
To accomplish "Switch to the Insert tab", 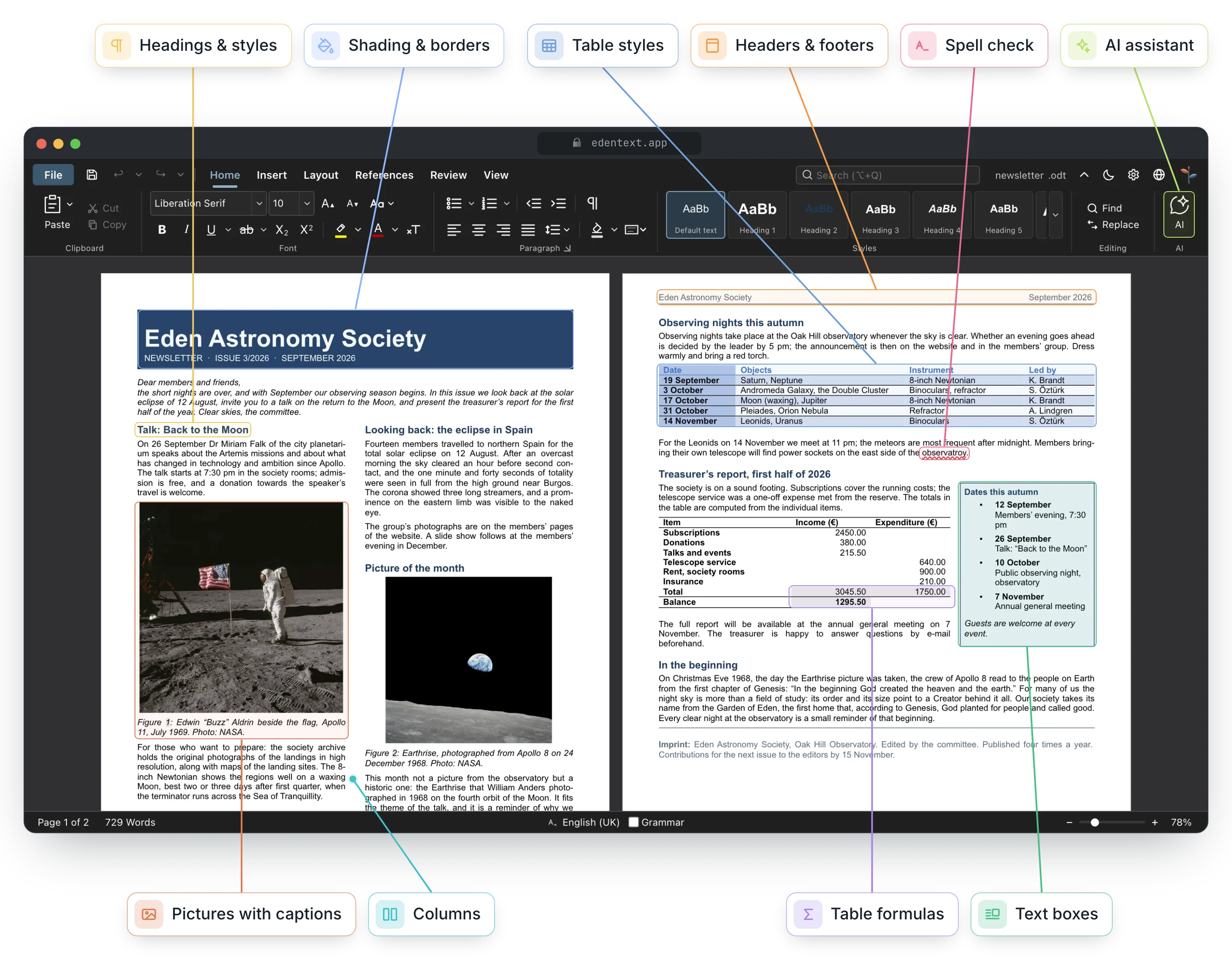I will coord(271,175).
